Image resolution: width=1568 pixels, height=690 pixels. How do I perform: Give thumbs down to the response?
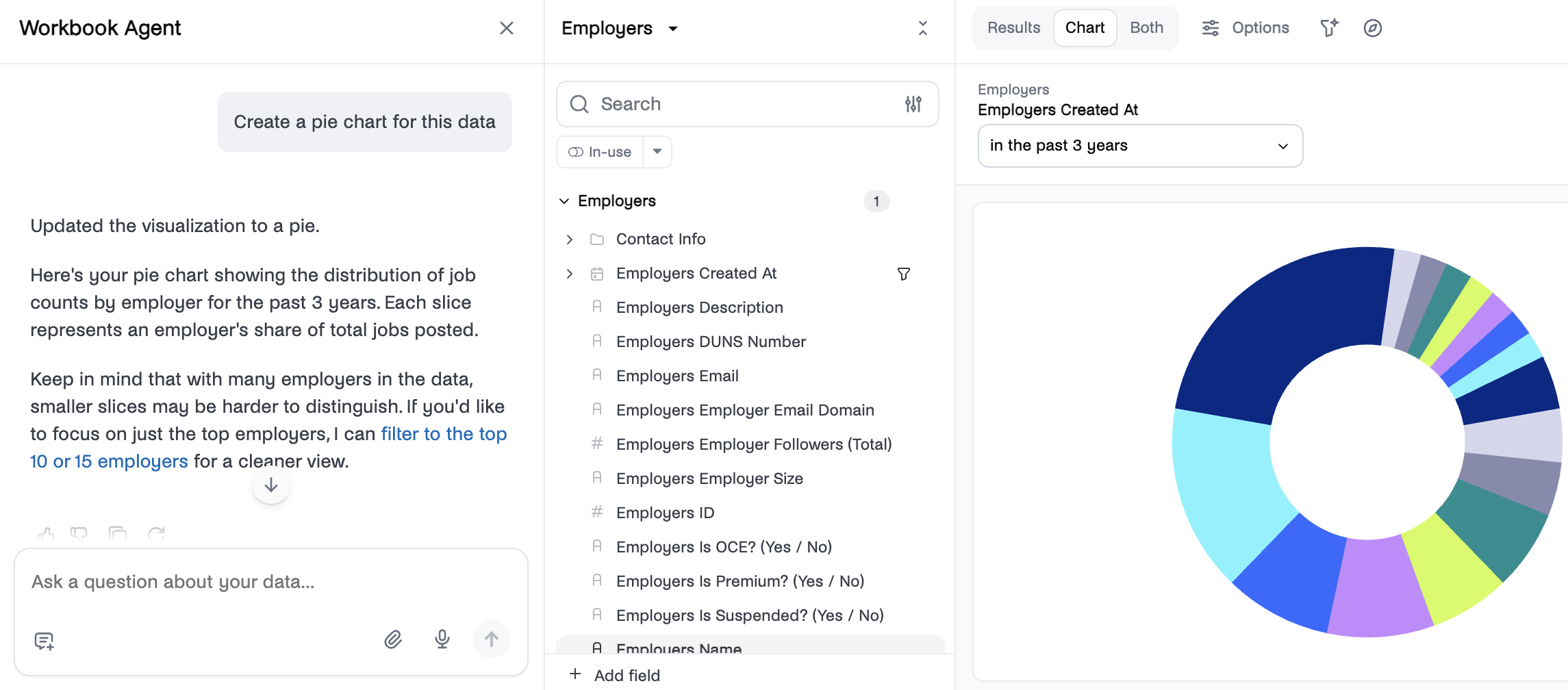(x=79, y=534)
